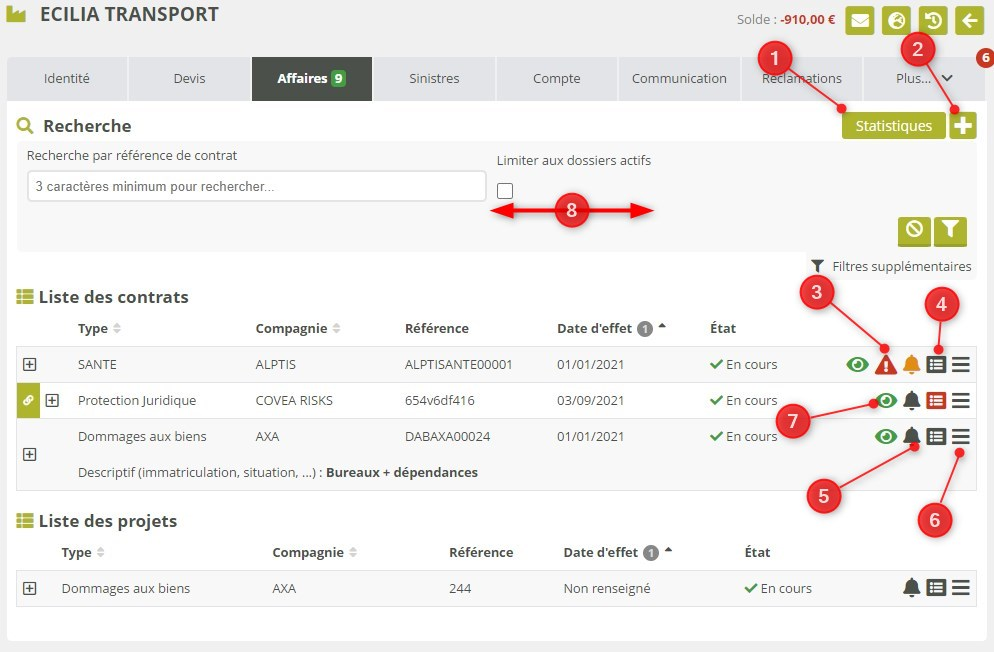This screenshot has width=994, height=652.
Task: Open hamburger menu for Dommages aux biens contract
Action: (x=961, y=437)
